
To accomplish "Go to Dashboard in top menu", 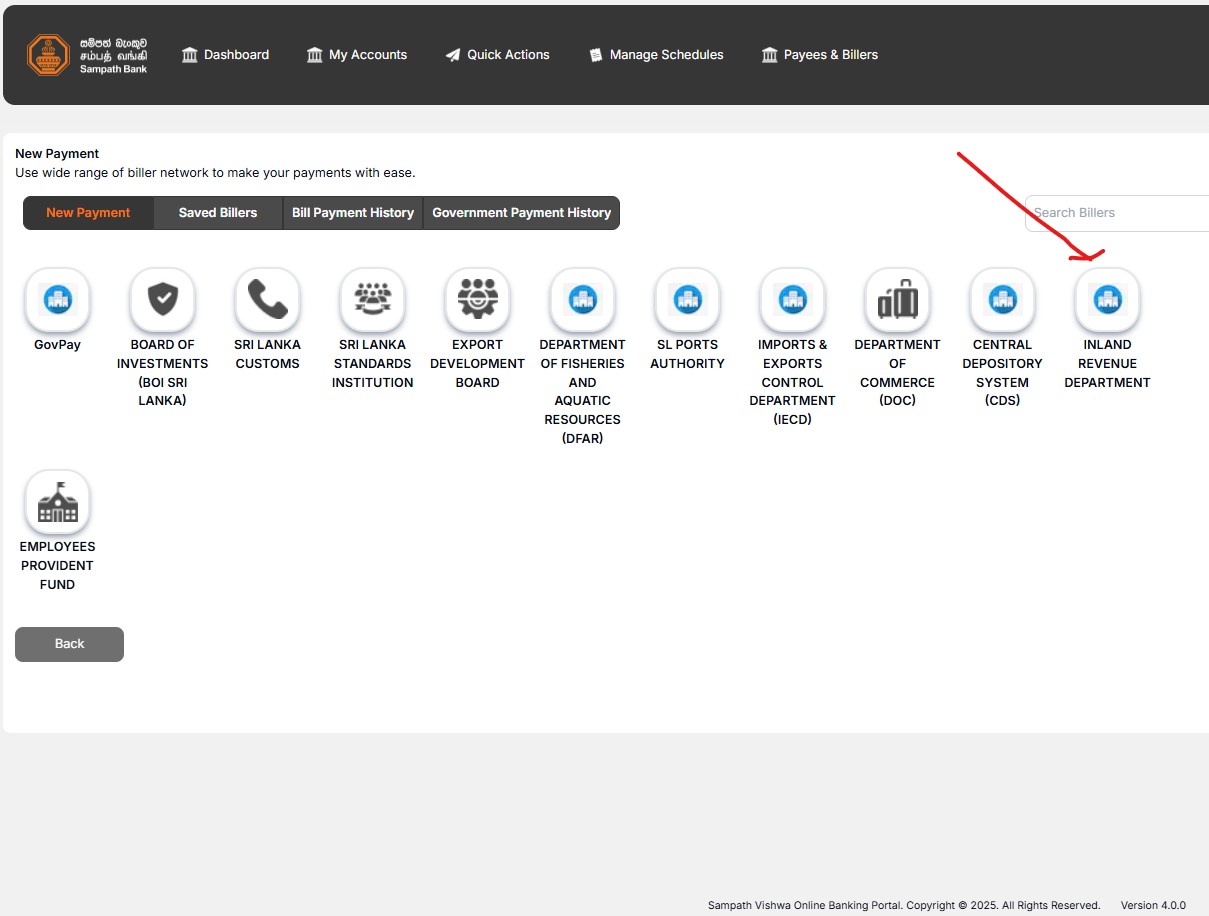I will 226,55.
